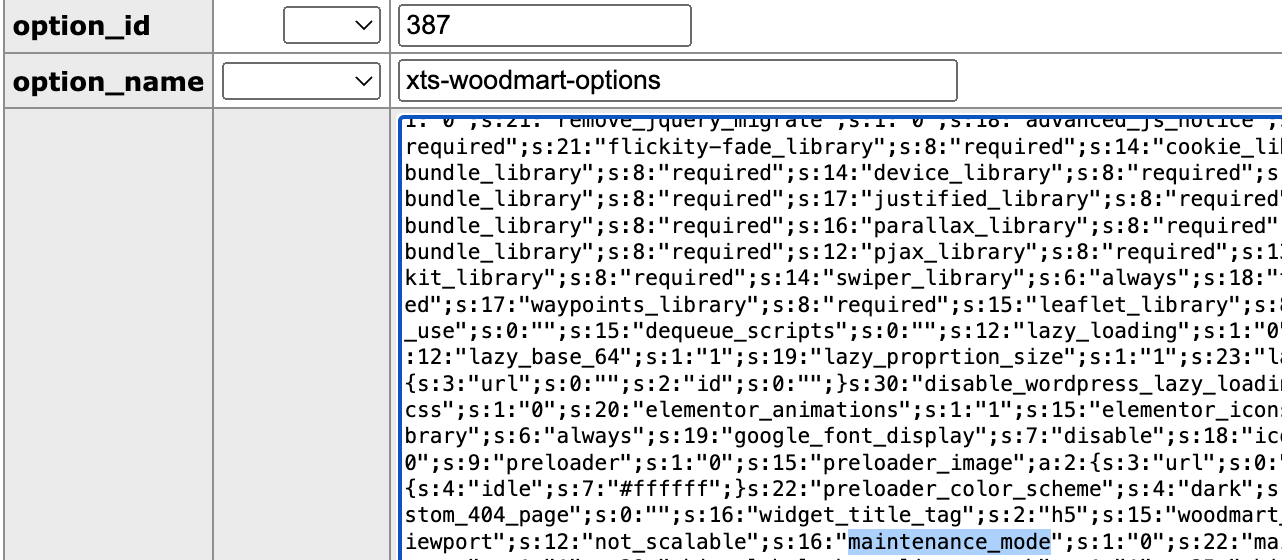This screenshot has height=560, width=1282.
Task: Click the option_id column label
Action: click(x=80, y=26)
